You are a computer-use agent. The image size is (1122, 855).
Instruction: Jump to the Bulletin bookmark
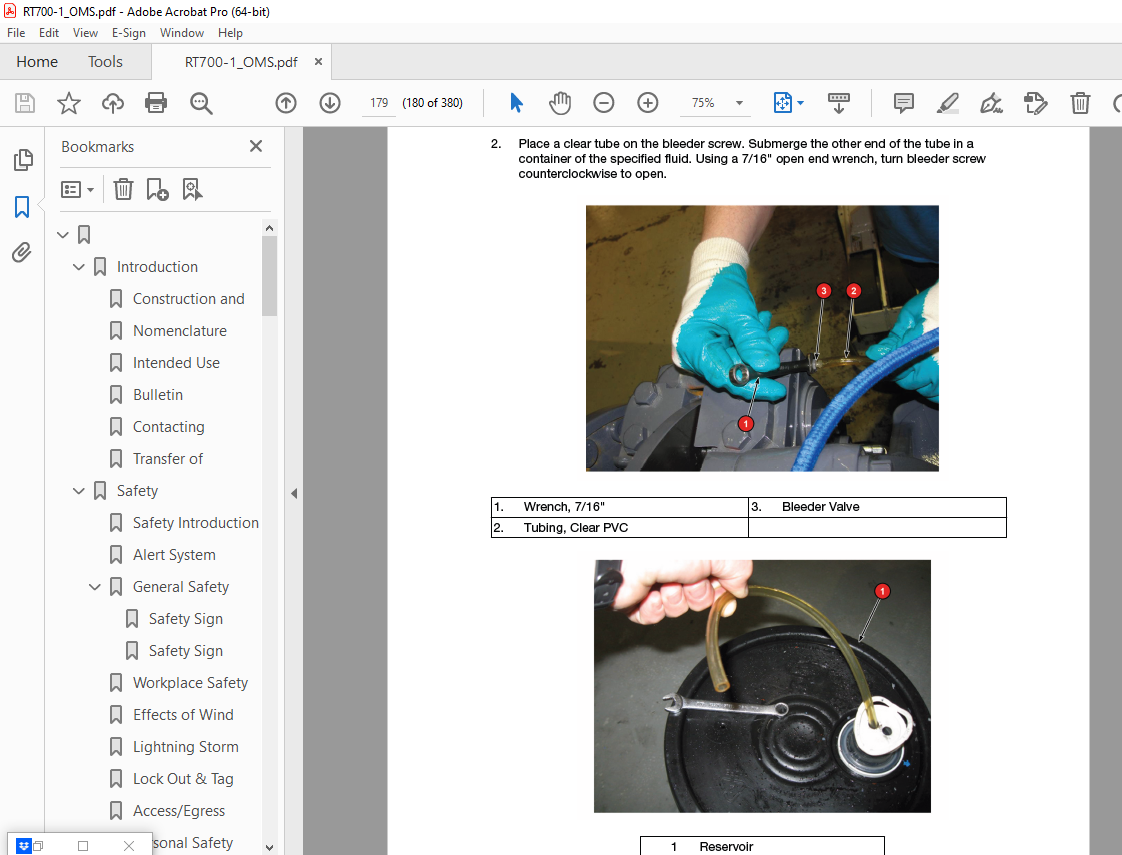[x=157, y=395]
